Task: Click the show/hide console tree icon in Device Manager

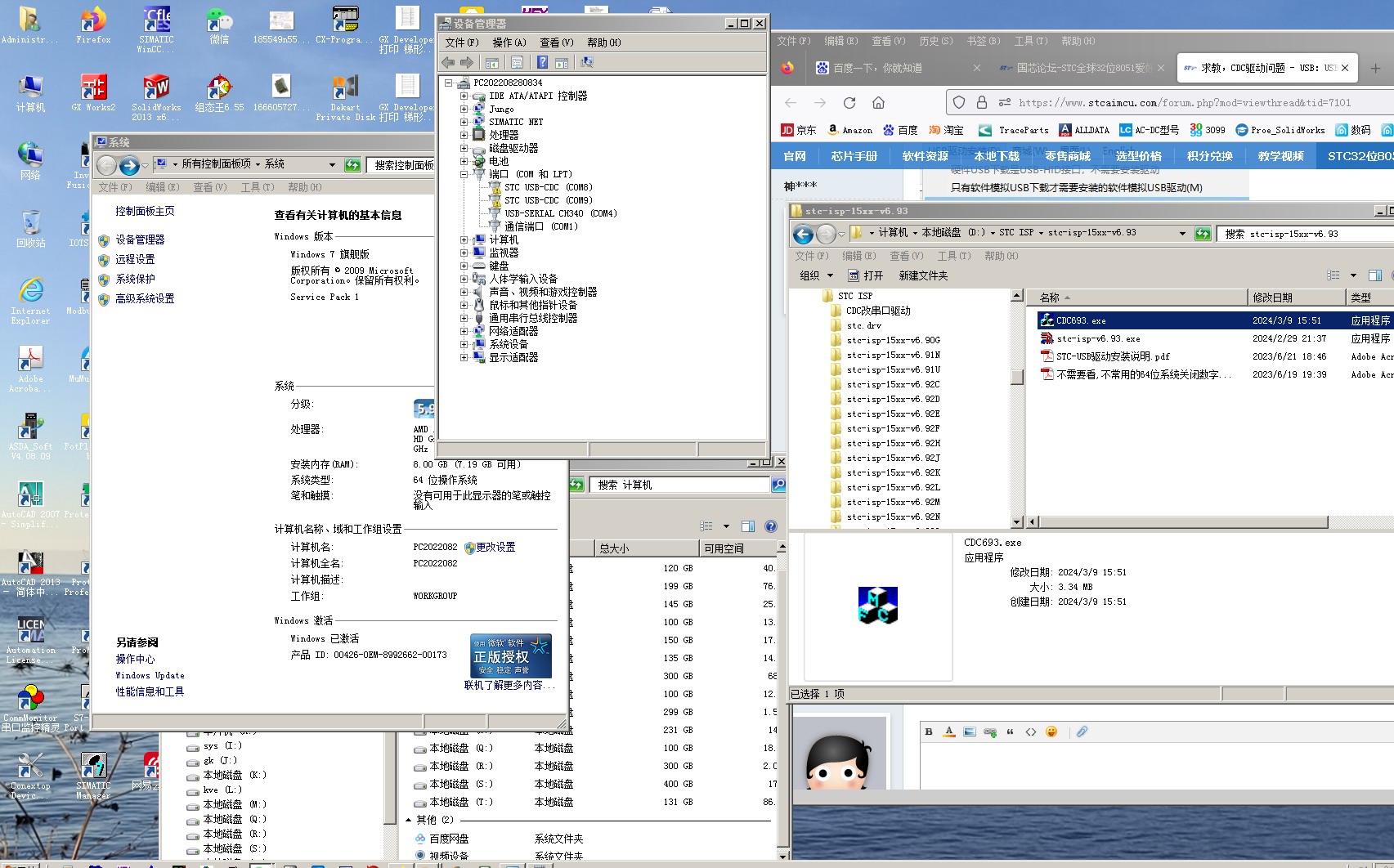Action: pyautogui.click(x=492, y=62)
